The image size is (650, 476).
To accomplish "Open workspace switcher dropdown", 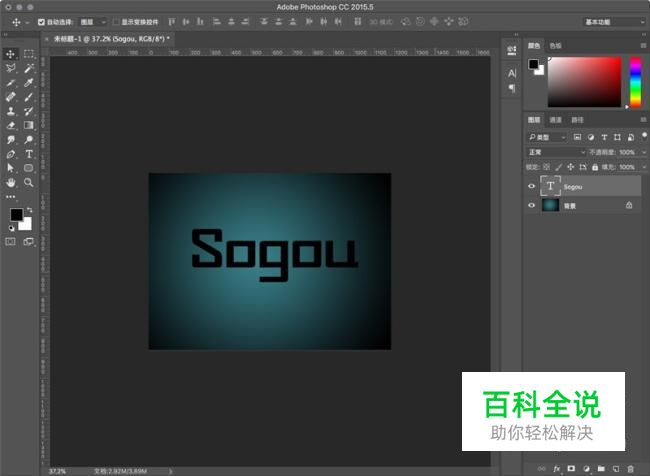I will pos(615,22).
